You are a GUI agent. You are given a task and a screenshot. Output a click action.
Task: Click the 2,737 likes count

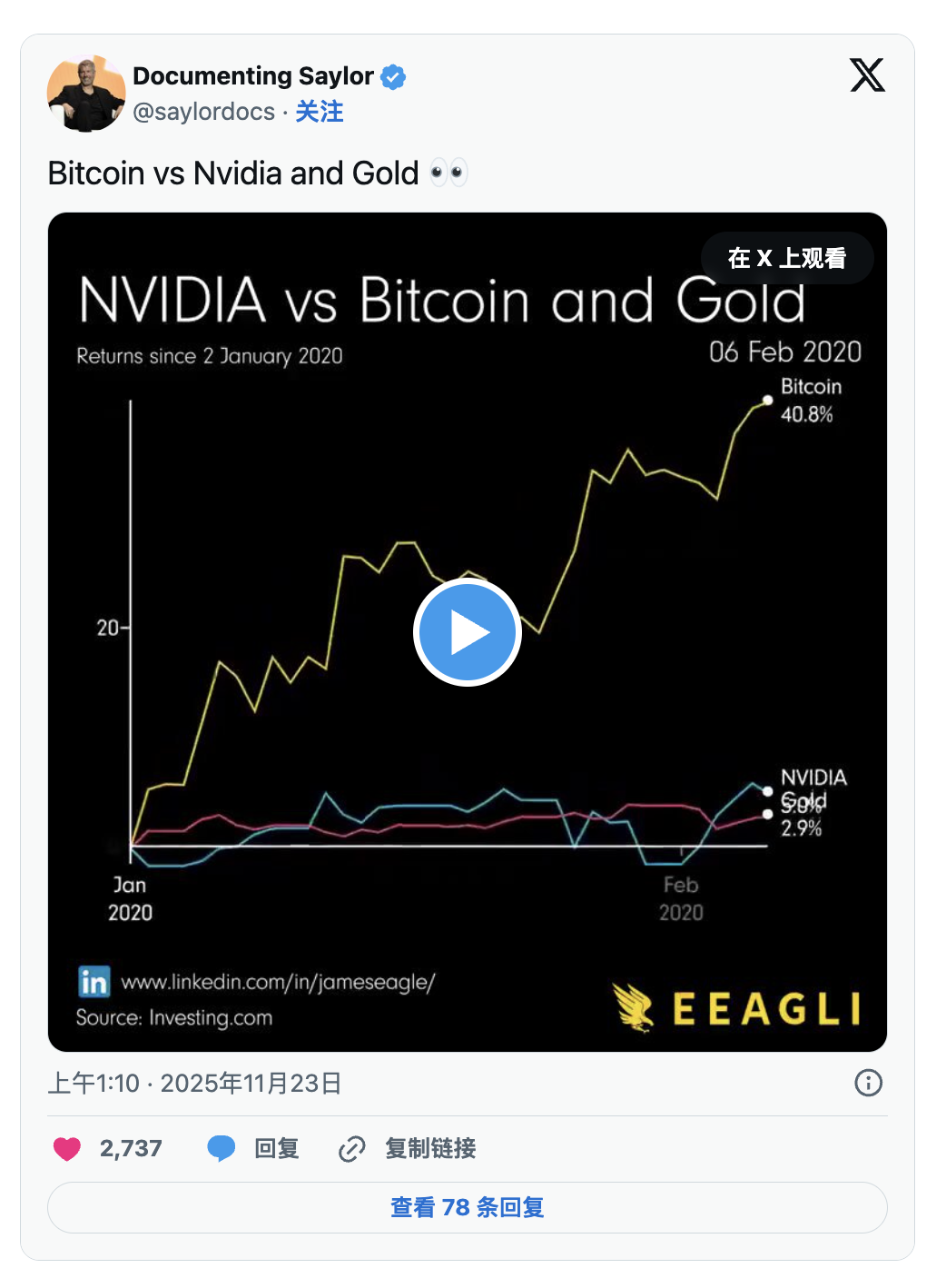131,1149
